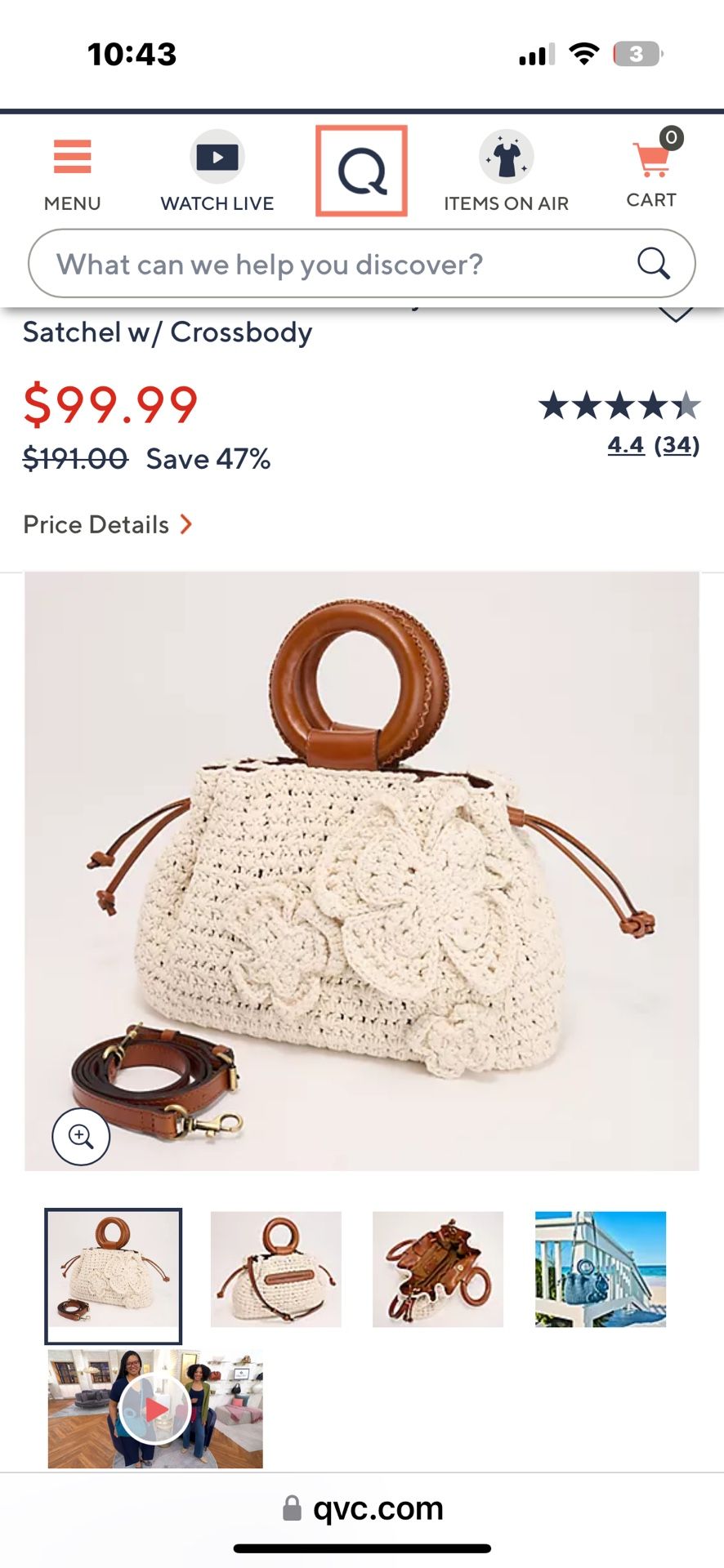Click the search magnifier icon

[x=653, y=263]
